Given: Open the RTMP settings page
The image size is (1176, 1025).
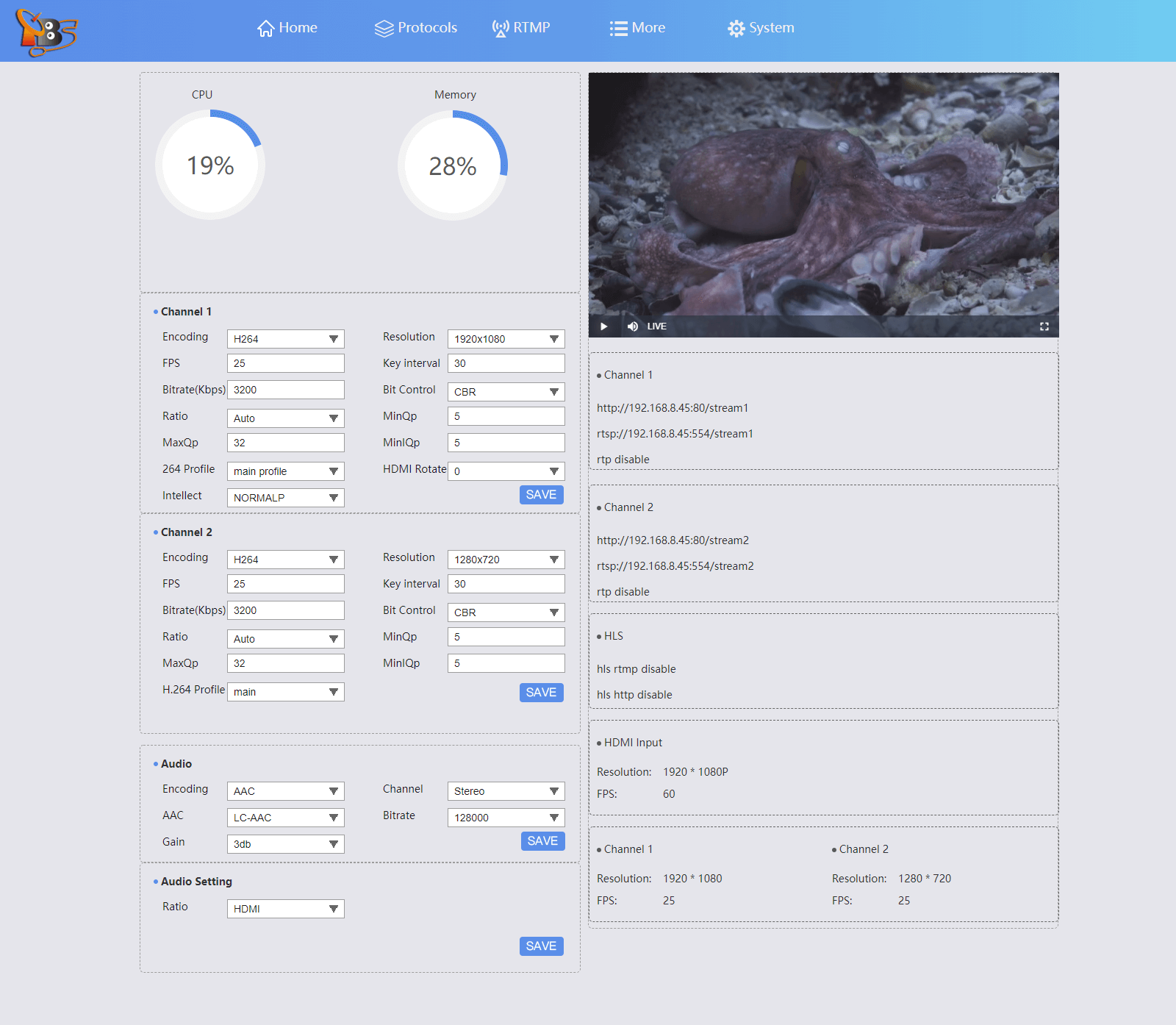Looking at the screenshot, I should coord(521,28).
